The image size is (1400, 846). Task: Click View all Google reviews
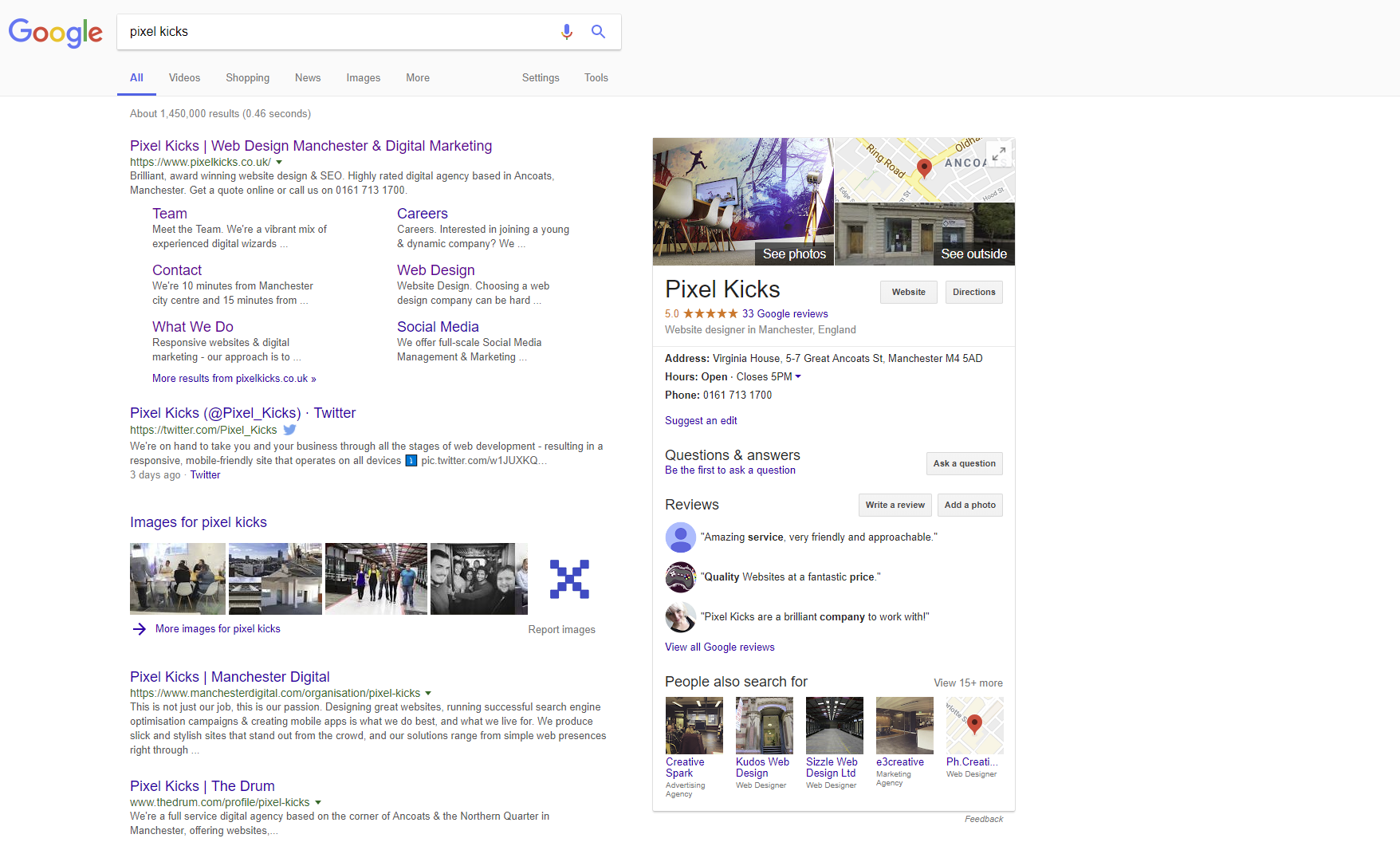click(720, 647)
